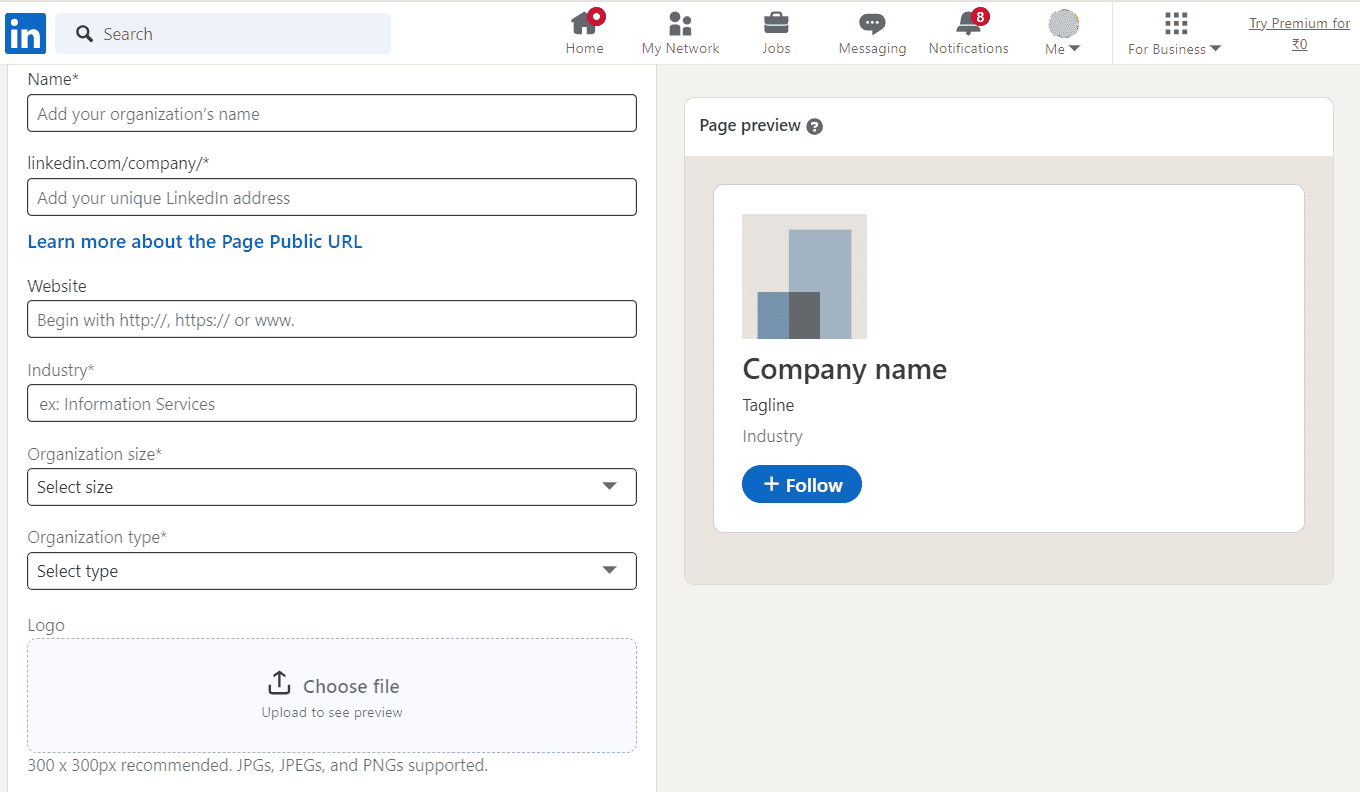Click the upload arrow icon in Logo
Screen dimensions: 1360x792
tap(279, 683)
